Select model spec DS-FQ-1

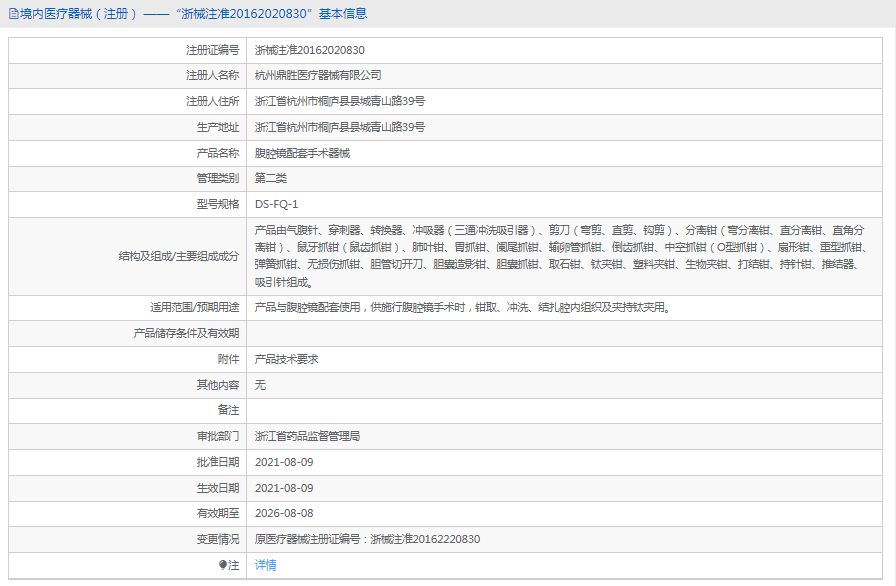[277, 204]
